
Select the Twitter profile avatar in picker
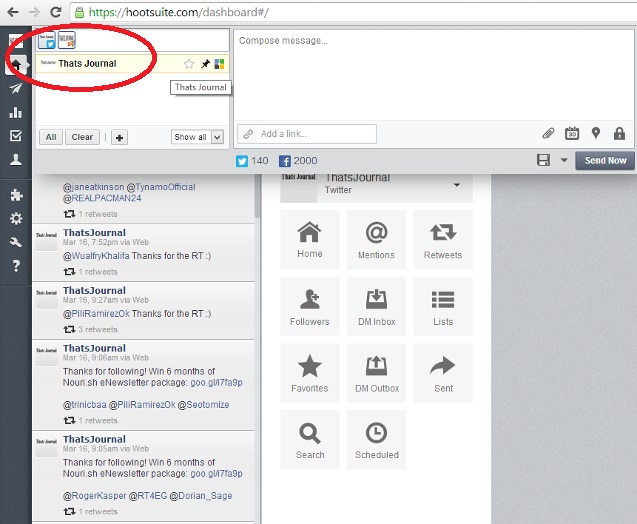[x=47, y=40]
